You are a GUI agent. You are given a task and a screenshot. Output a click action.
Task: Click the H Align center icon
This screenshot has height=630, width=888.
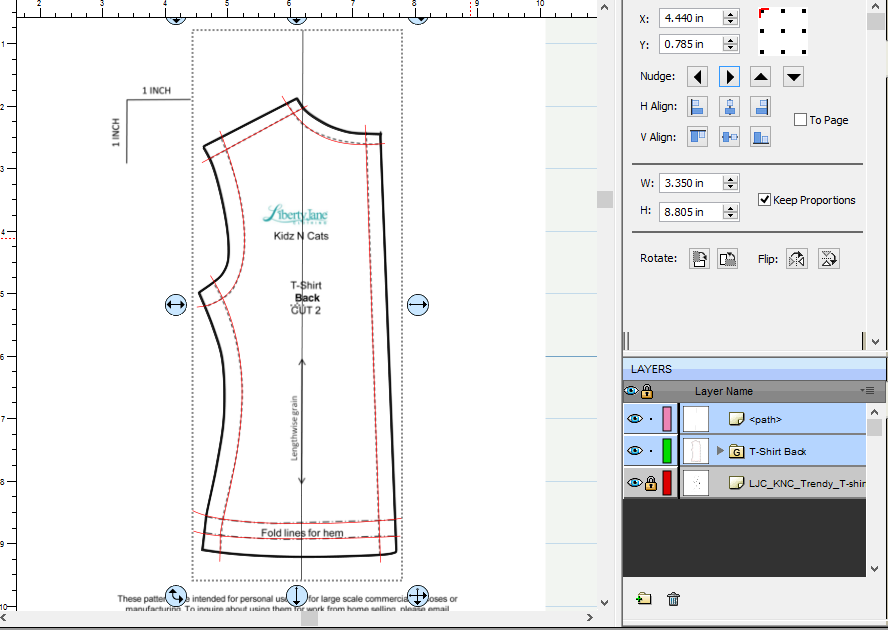point(730,107)
